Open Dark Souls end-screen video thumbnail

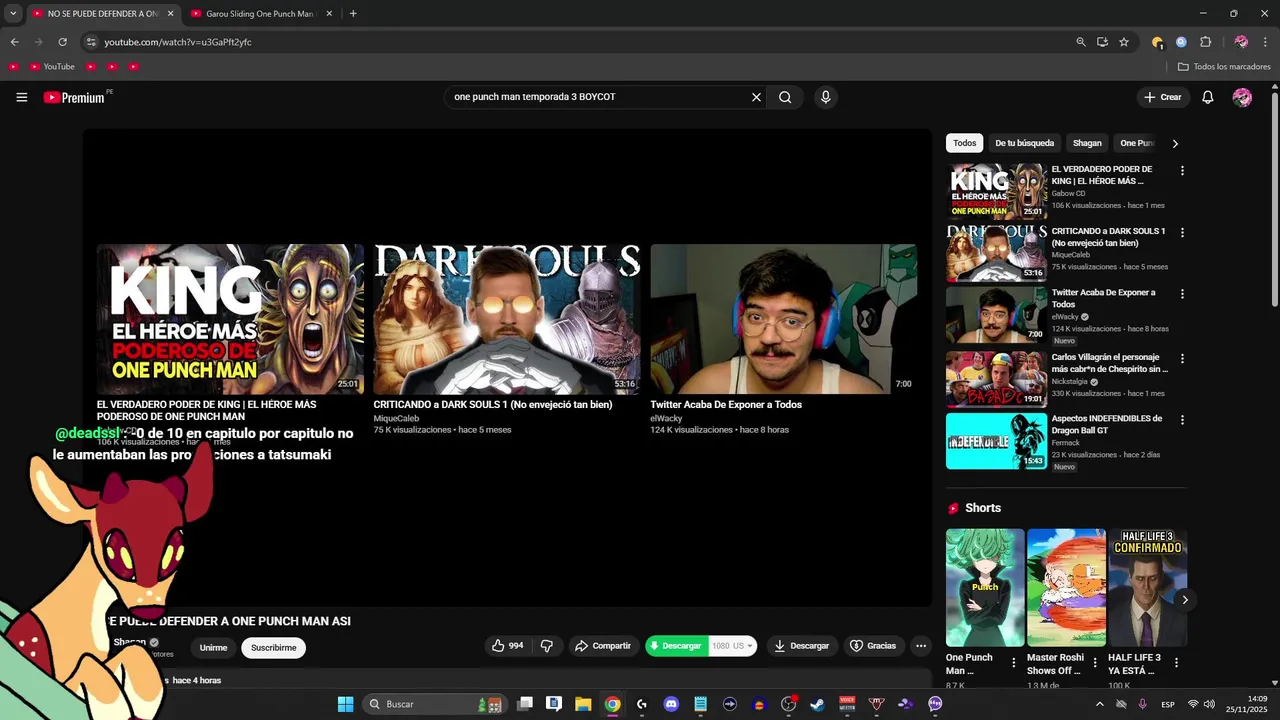pyautogui.click(x=507, y=319)
